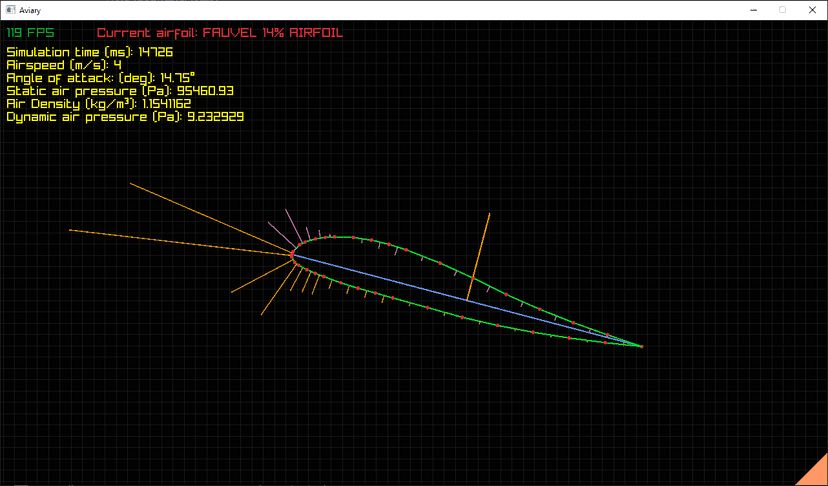The width and height of the screenshot is (828, 486).
Task: Select the Dynamic air pressure readout
Action: [x=125, y=117]
